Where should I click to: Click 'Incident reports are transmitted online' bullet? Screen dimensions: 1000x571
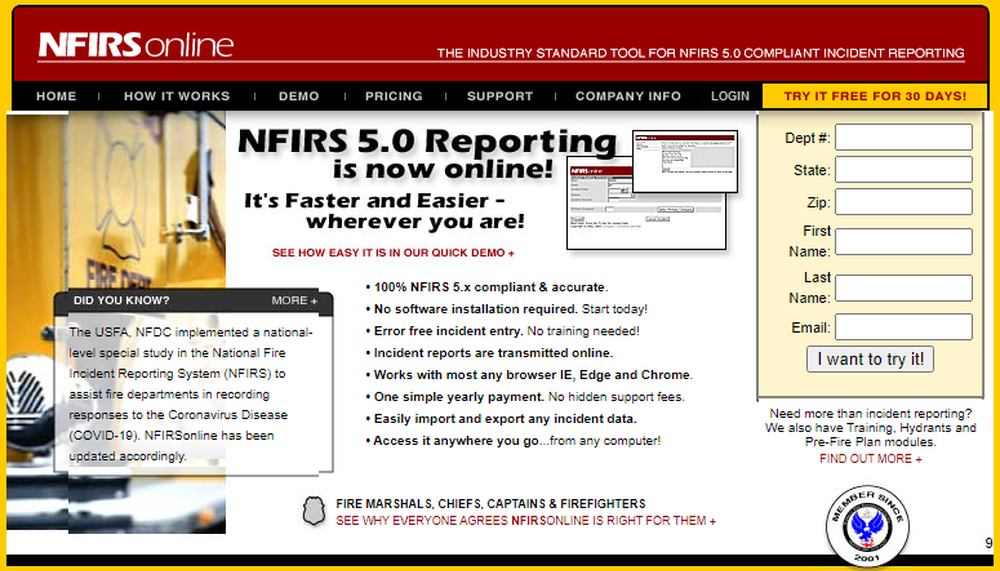[489, 353]
